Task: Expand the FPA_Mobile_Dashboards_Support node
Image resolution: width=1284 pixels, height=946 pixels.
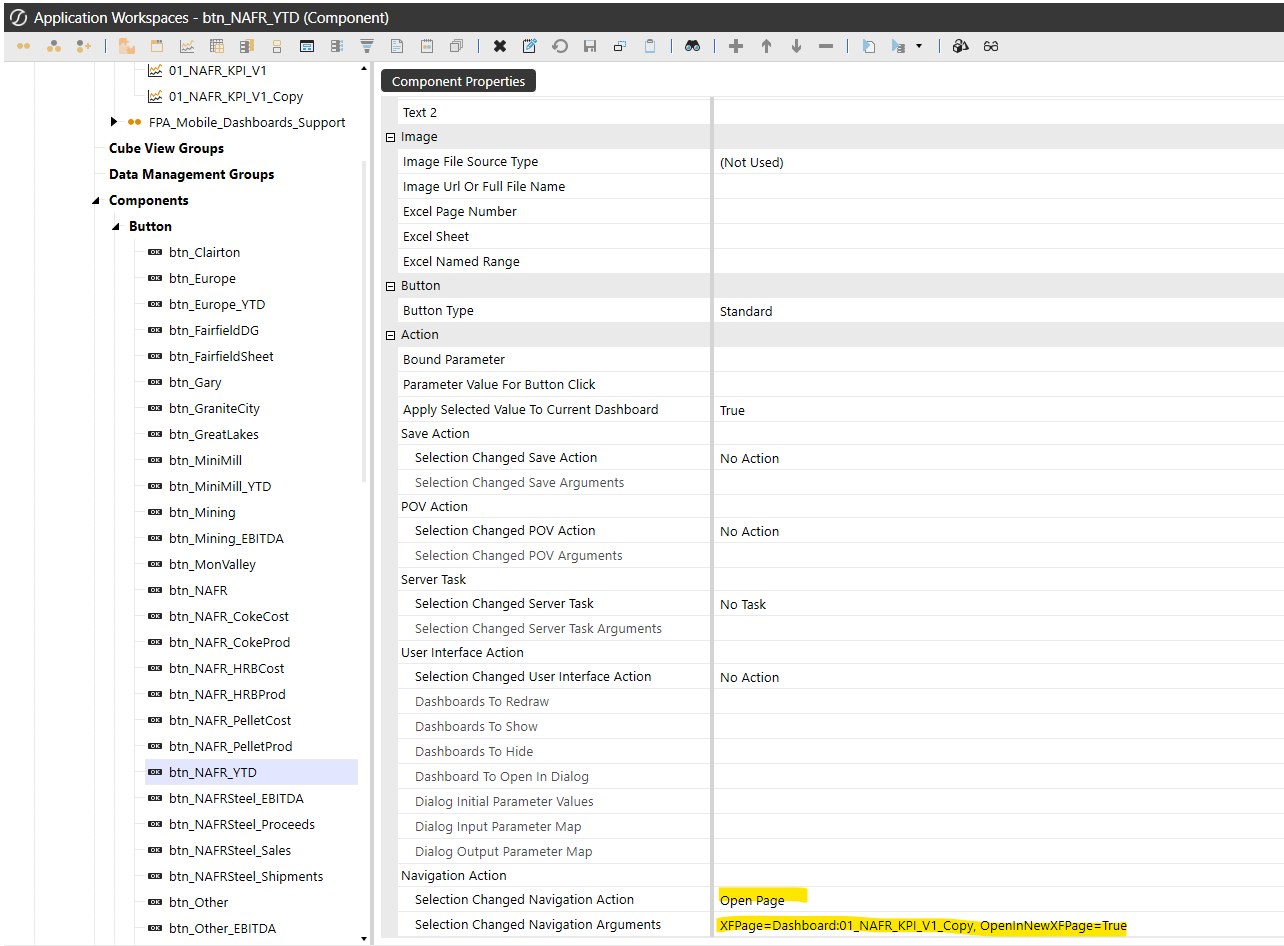Action: (115, 122)
